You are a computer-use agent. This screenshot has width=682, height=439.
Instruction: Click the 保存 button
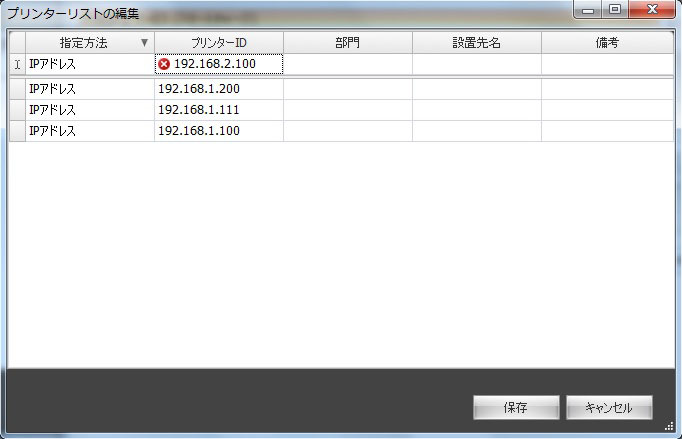[x=515, y=408]
